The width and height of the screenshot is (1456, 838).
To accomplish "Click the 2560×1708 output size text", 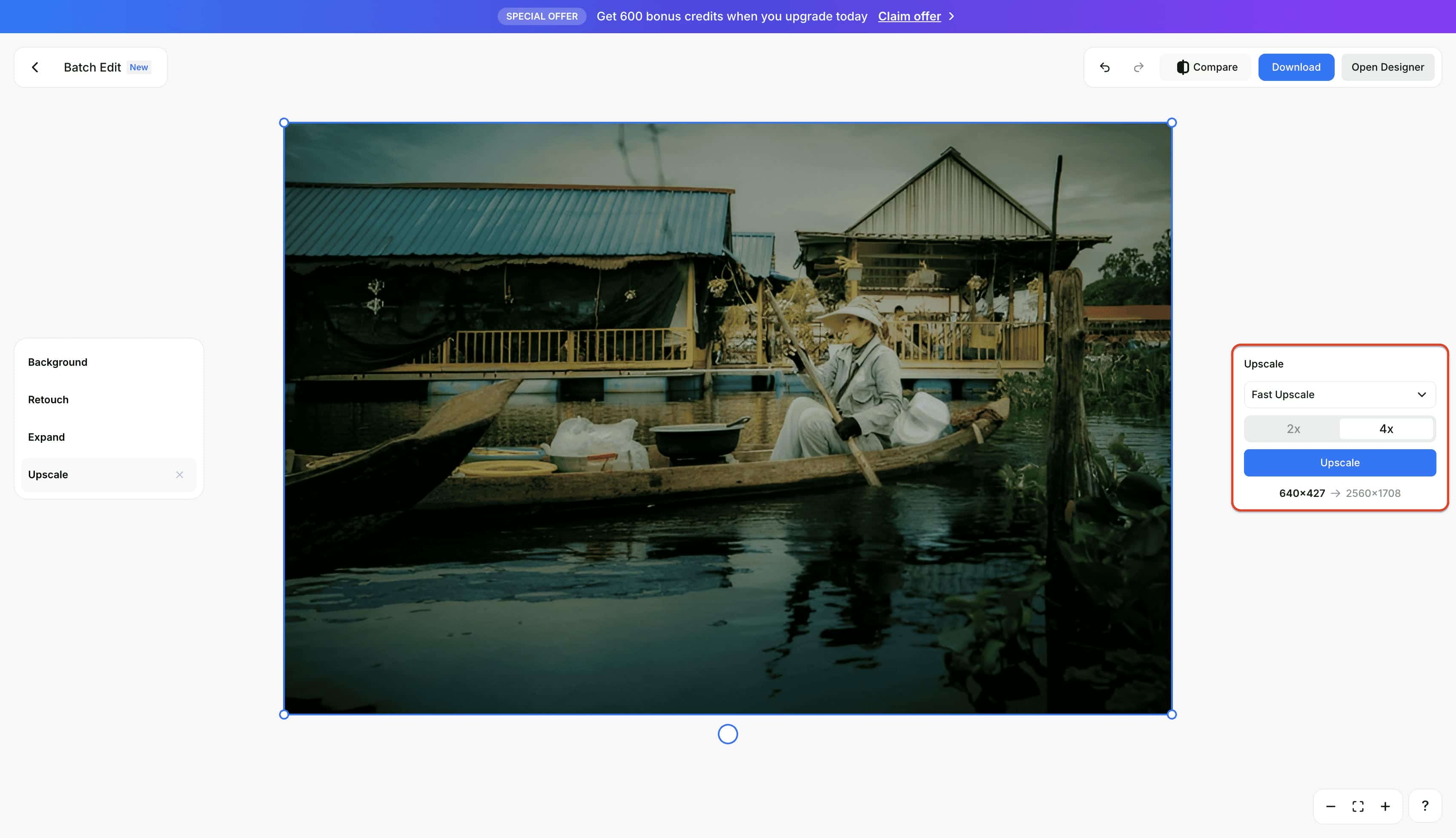I will point(1373,493).
